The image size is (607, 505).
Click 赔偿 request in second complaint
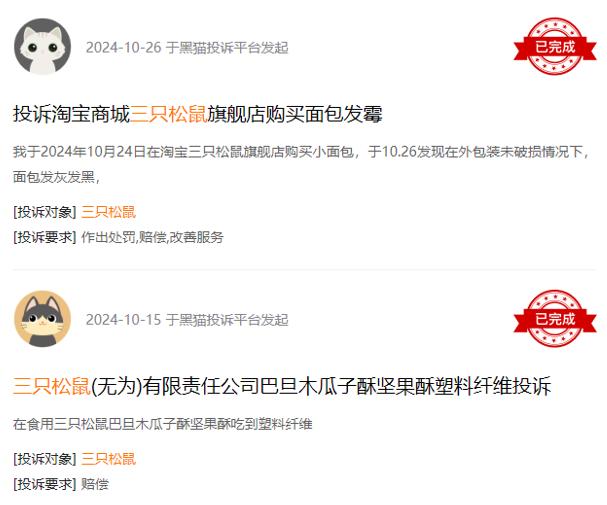tap(94, 484)
